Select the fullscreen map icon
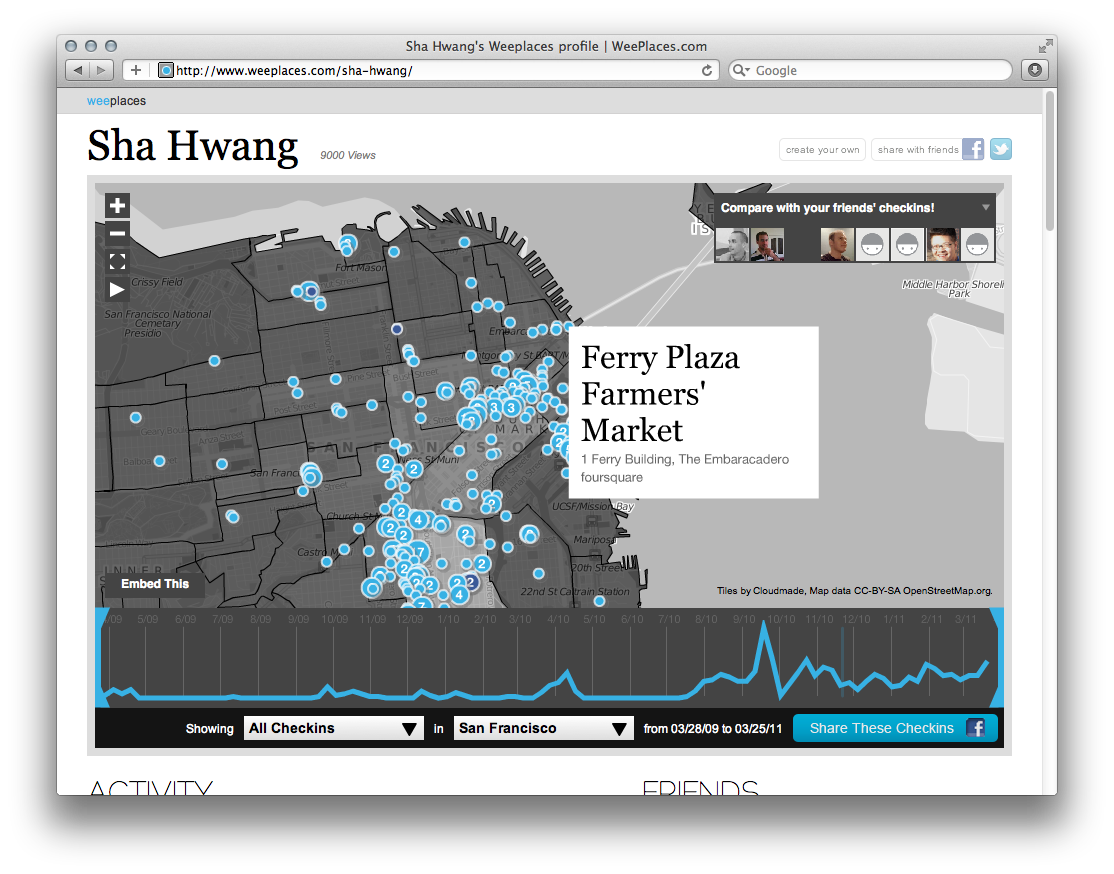The height and width of the screenshot is (874, 1114). pyautogui.click(x=117, y=261)
